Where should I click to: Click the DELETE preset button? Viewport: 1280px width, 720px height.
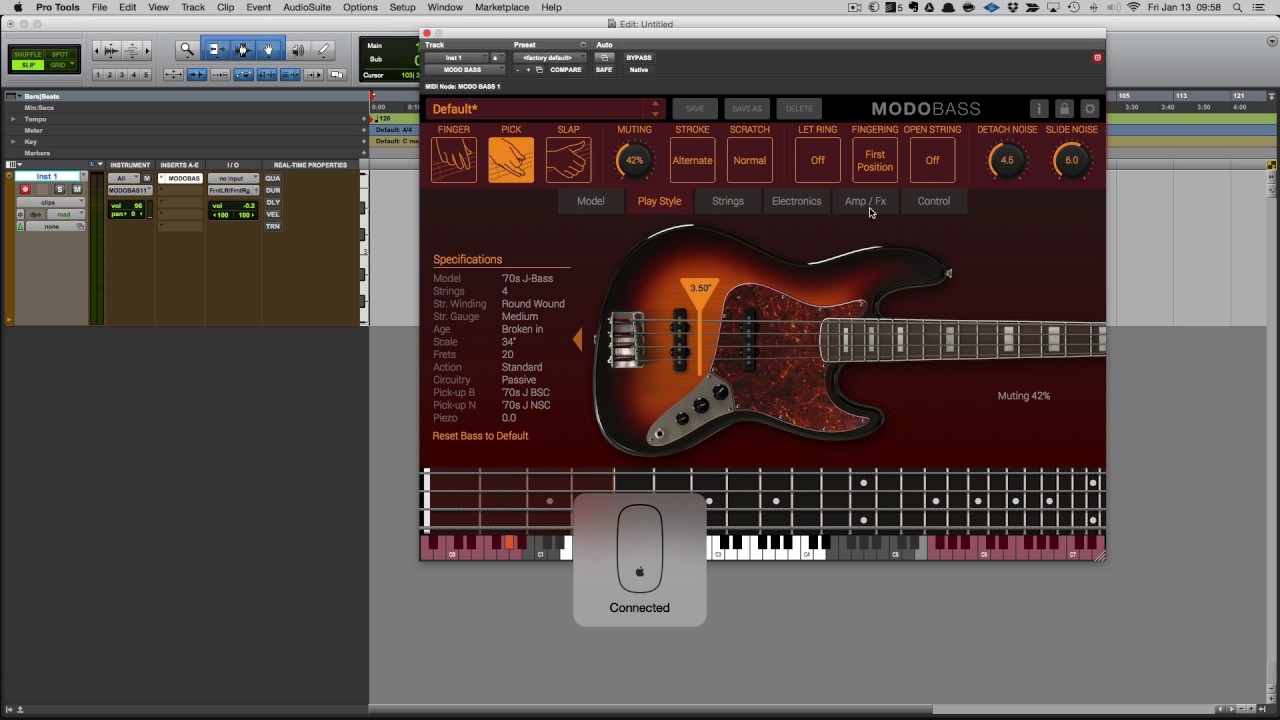[799, 108]
